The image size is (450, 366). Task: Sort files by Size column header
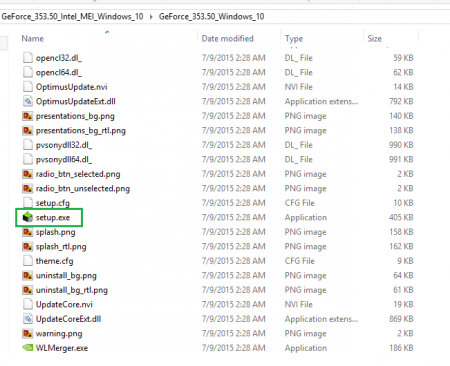click(x=375, y=39)
